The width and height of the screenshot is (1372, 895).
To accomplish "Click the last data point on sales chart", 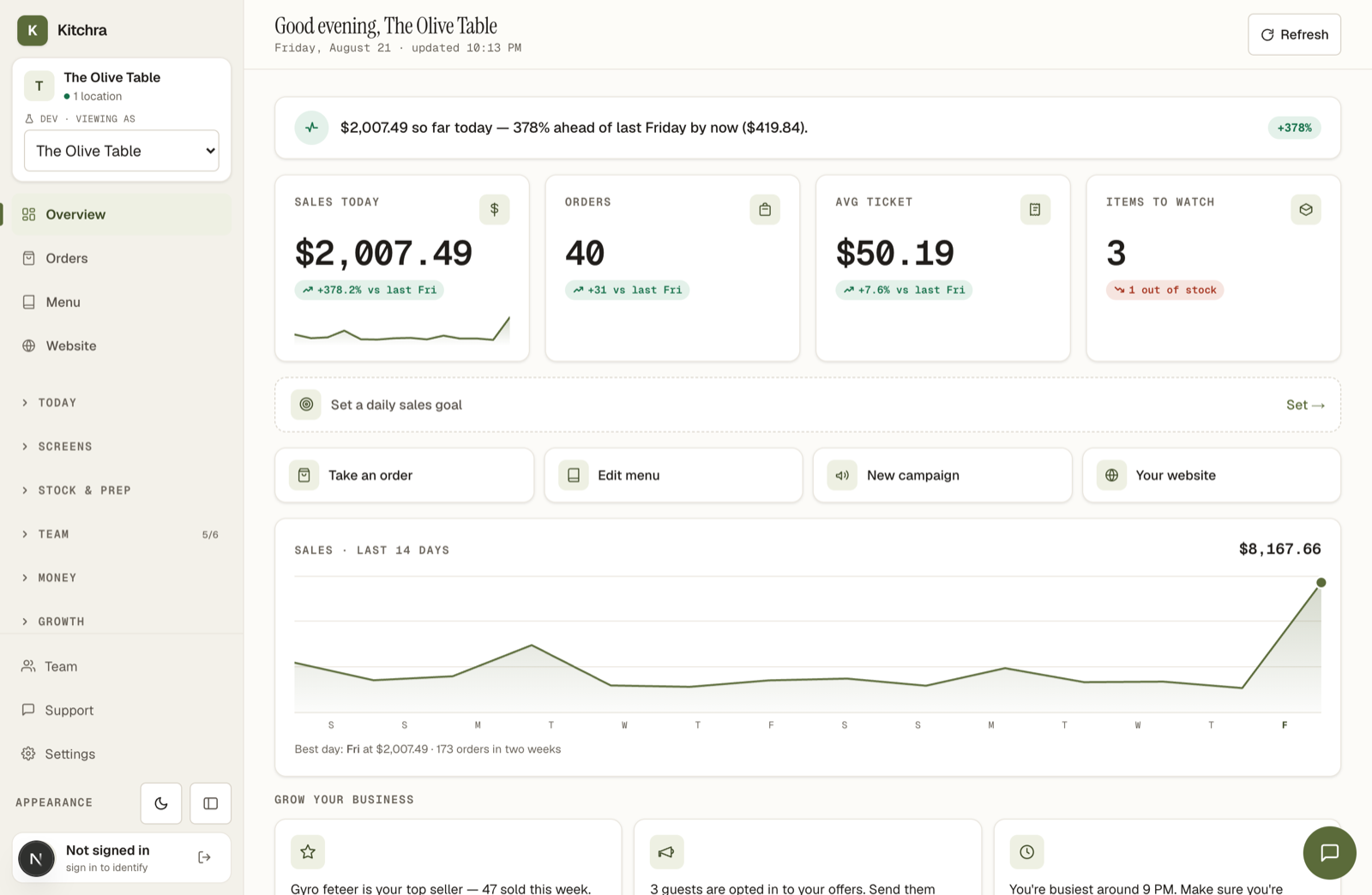I will click(x=1321, y=583).
